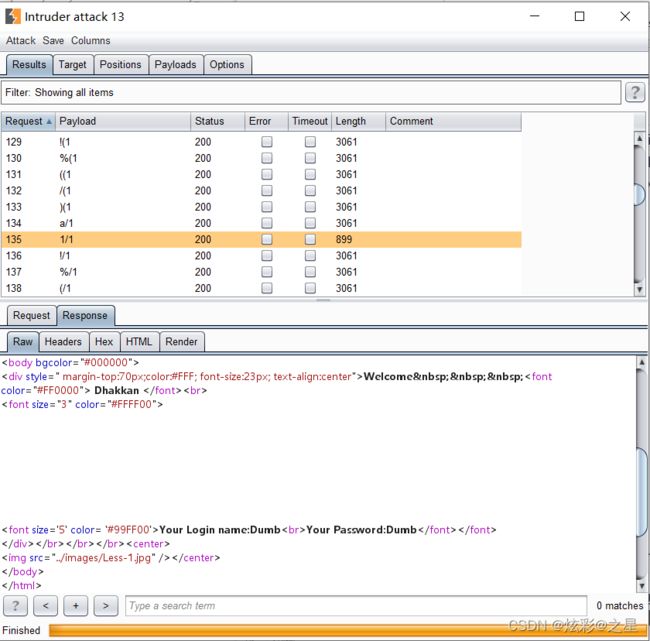650x641 pixels.
Task: Click 'Your Login name:Dumb' in response
Action: 220,530
